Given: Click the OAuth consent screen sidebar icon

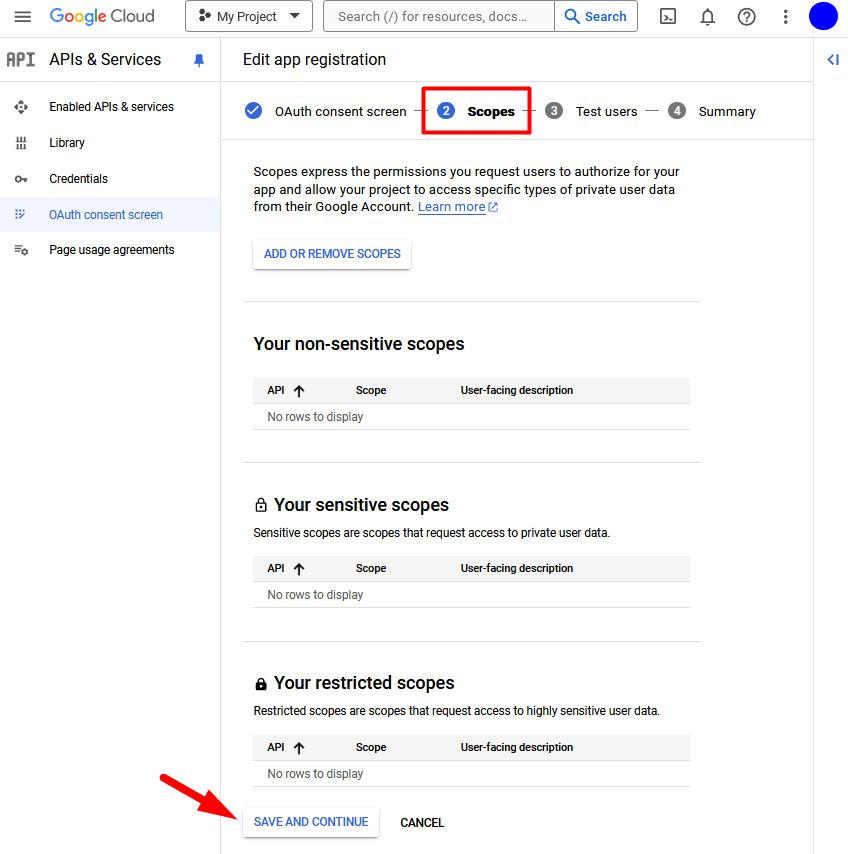Looking at the screenshot, I should (20, 214).
